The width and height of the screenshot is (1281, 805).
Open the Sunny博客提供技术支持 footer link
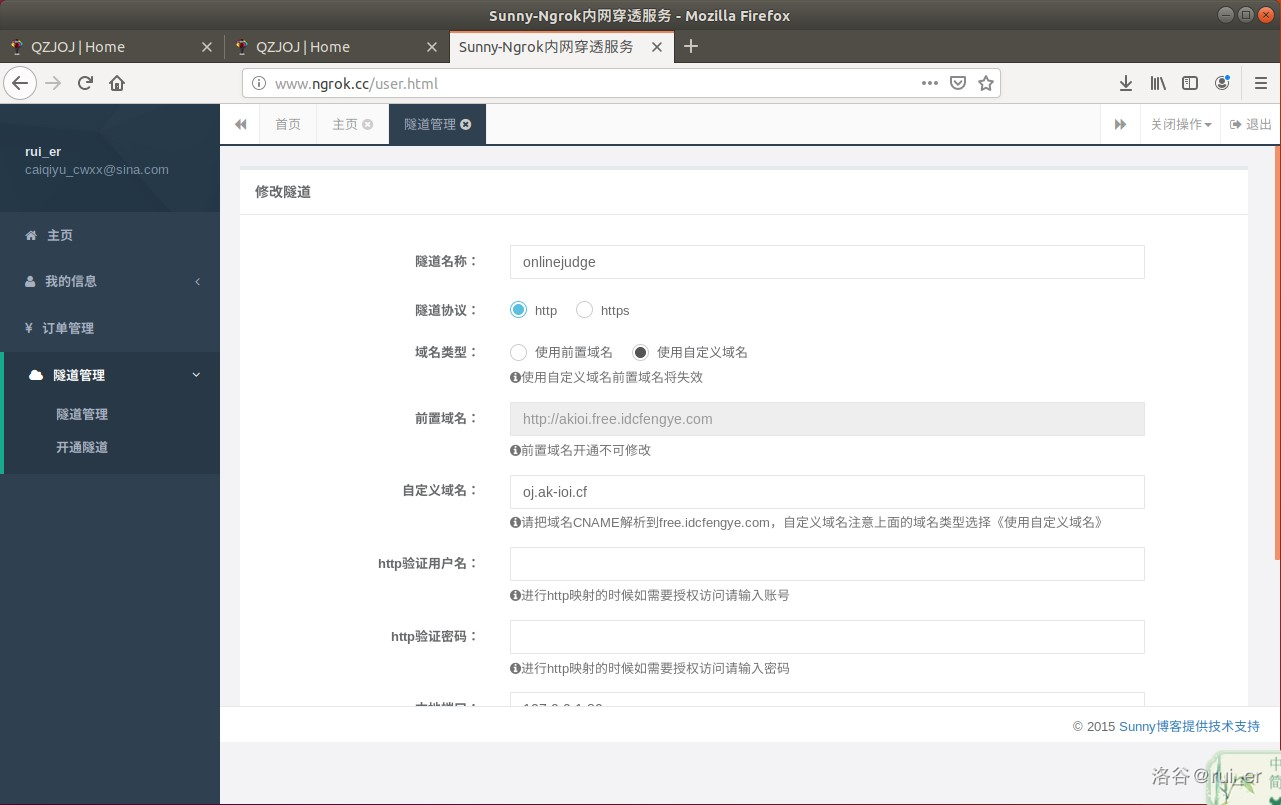point(1188,727)
